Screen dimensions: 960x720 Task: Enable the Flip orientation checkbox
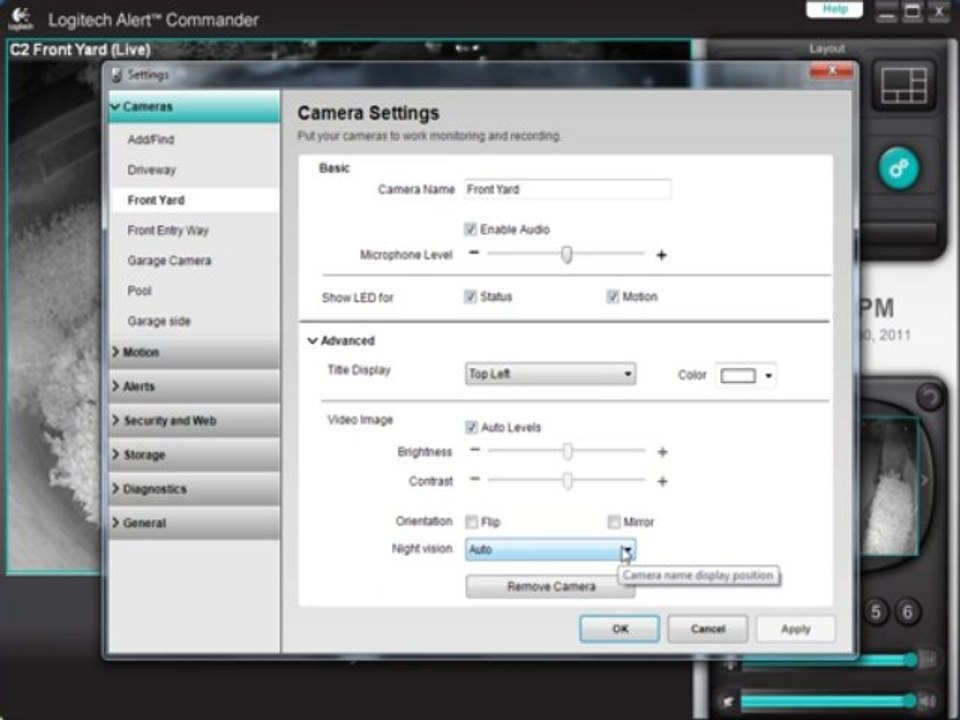point(471,522)
